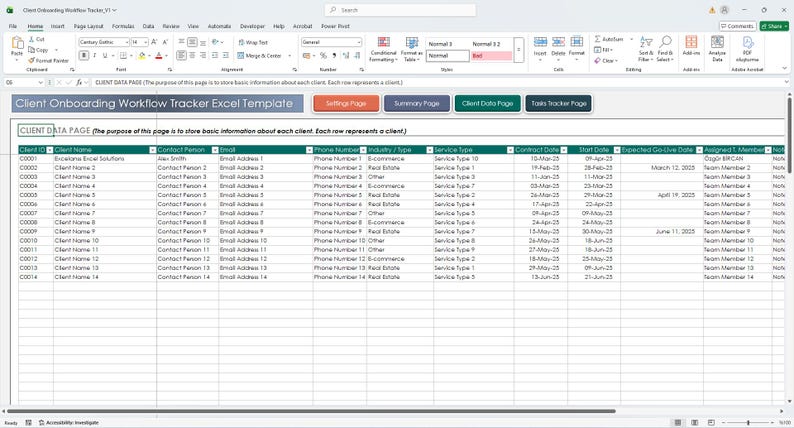Click the Paste clipboard icon
The width and height of the screenshot is (794, 428).
(x=17, y=44)
